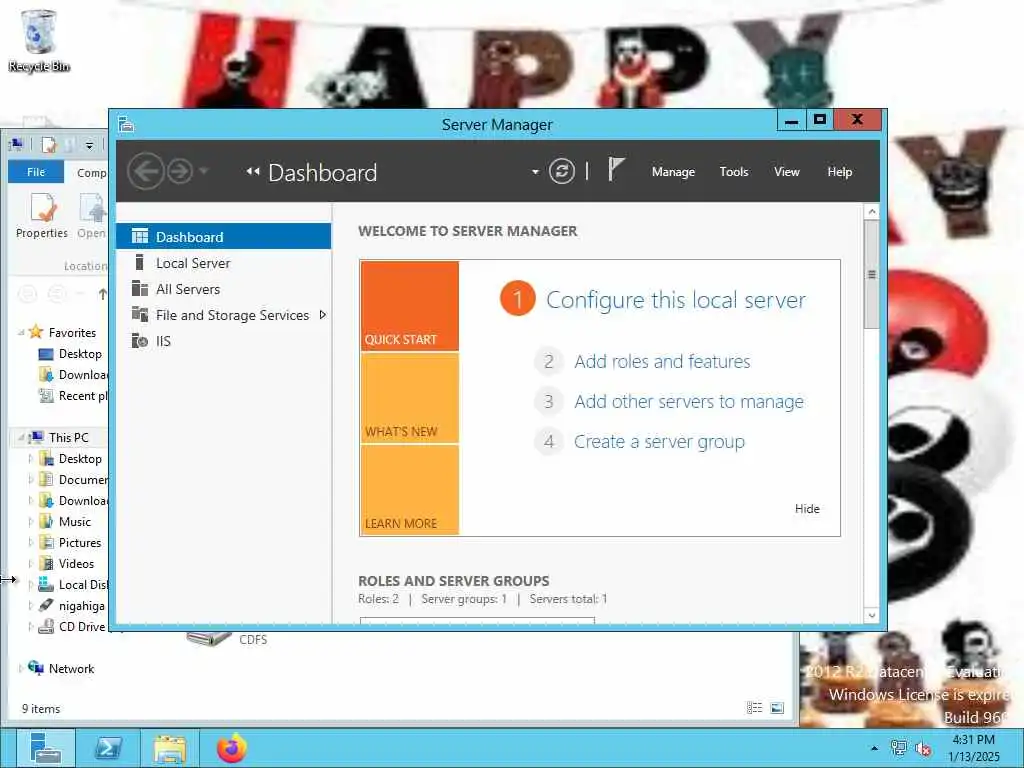Select Videos under This PC
Viewport: 1024px width, 768px height.
(76, 563)
